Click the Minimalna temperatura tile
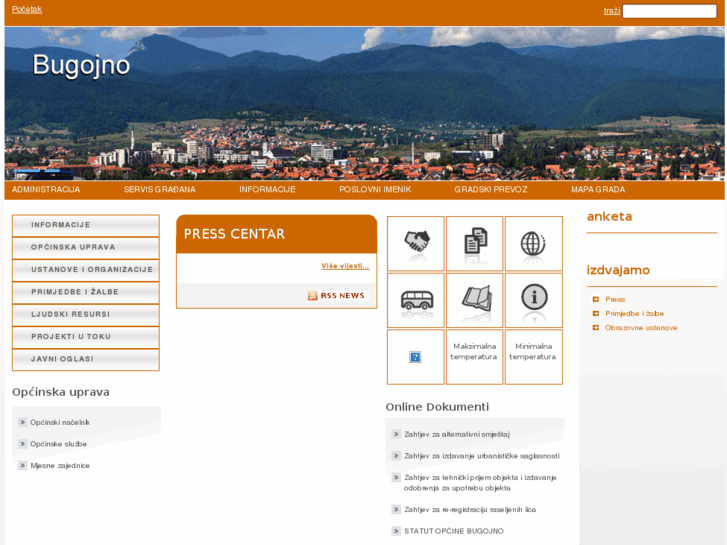Image resolution: width=727 pixels, height=545 pixels. (534, 357)
